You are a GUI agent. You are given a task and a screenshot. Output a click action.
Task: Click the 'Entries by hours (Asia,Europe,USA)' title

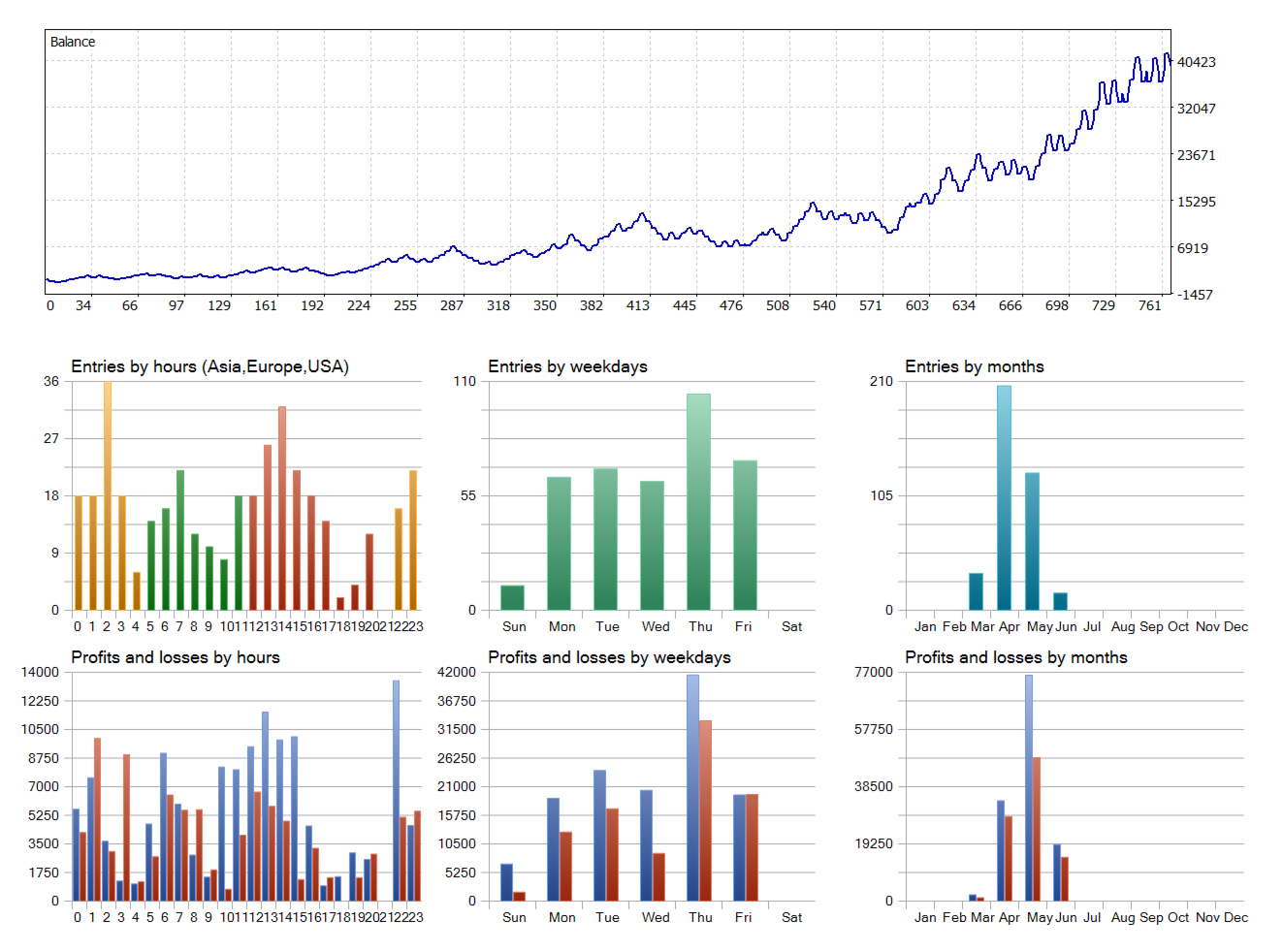tap(209, 366)
